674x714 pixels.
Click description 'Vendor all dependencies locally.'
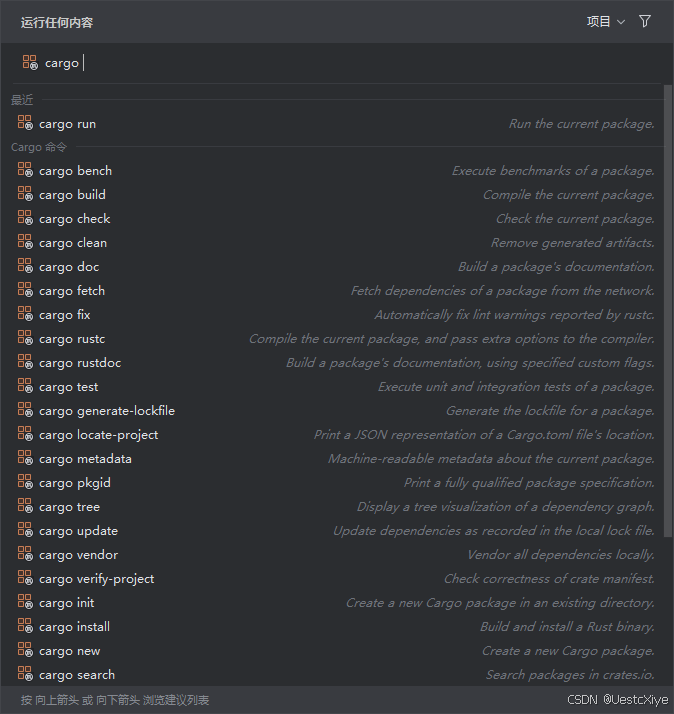click(561, 555)
